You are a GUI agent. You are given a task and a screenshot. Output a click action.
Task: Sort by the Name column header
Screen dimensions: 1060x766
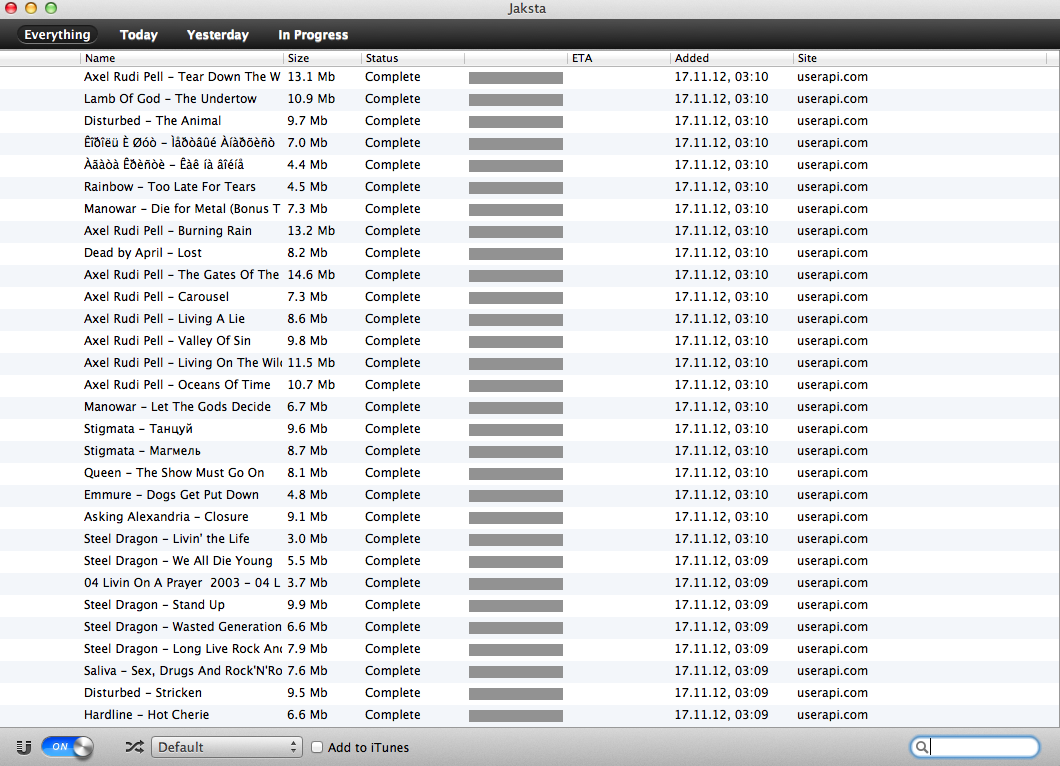pos(180,58)
